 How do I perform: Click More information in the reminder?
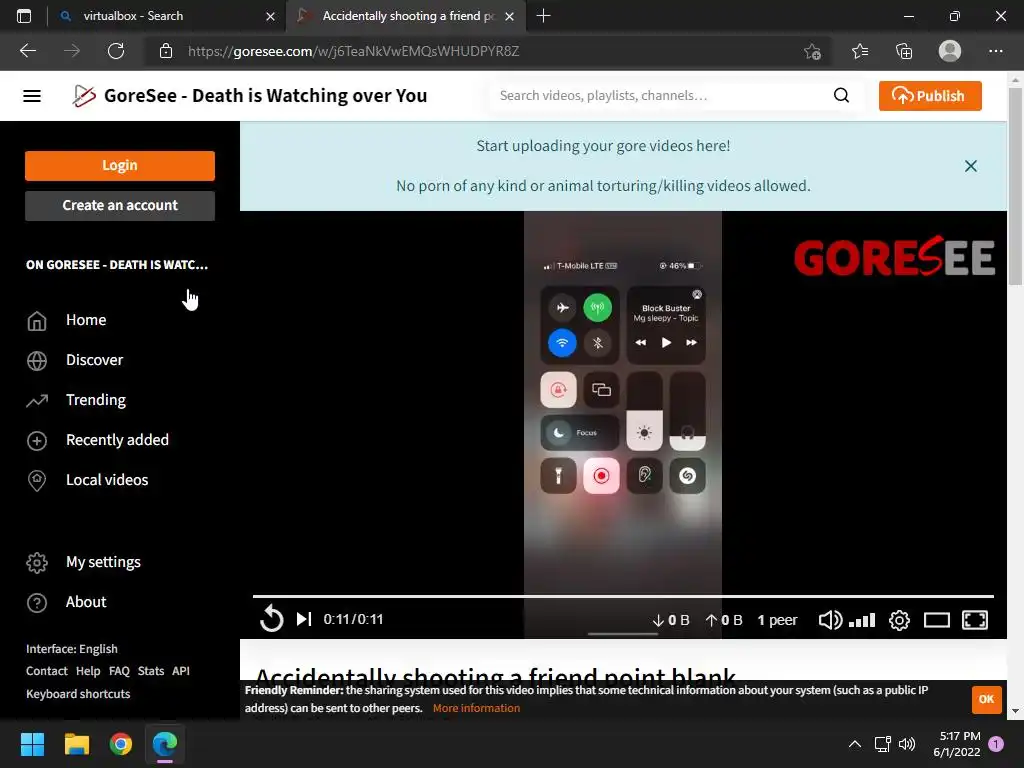point(476,708)
